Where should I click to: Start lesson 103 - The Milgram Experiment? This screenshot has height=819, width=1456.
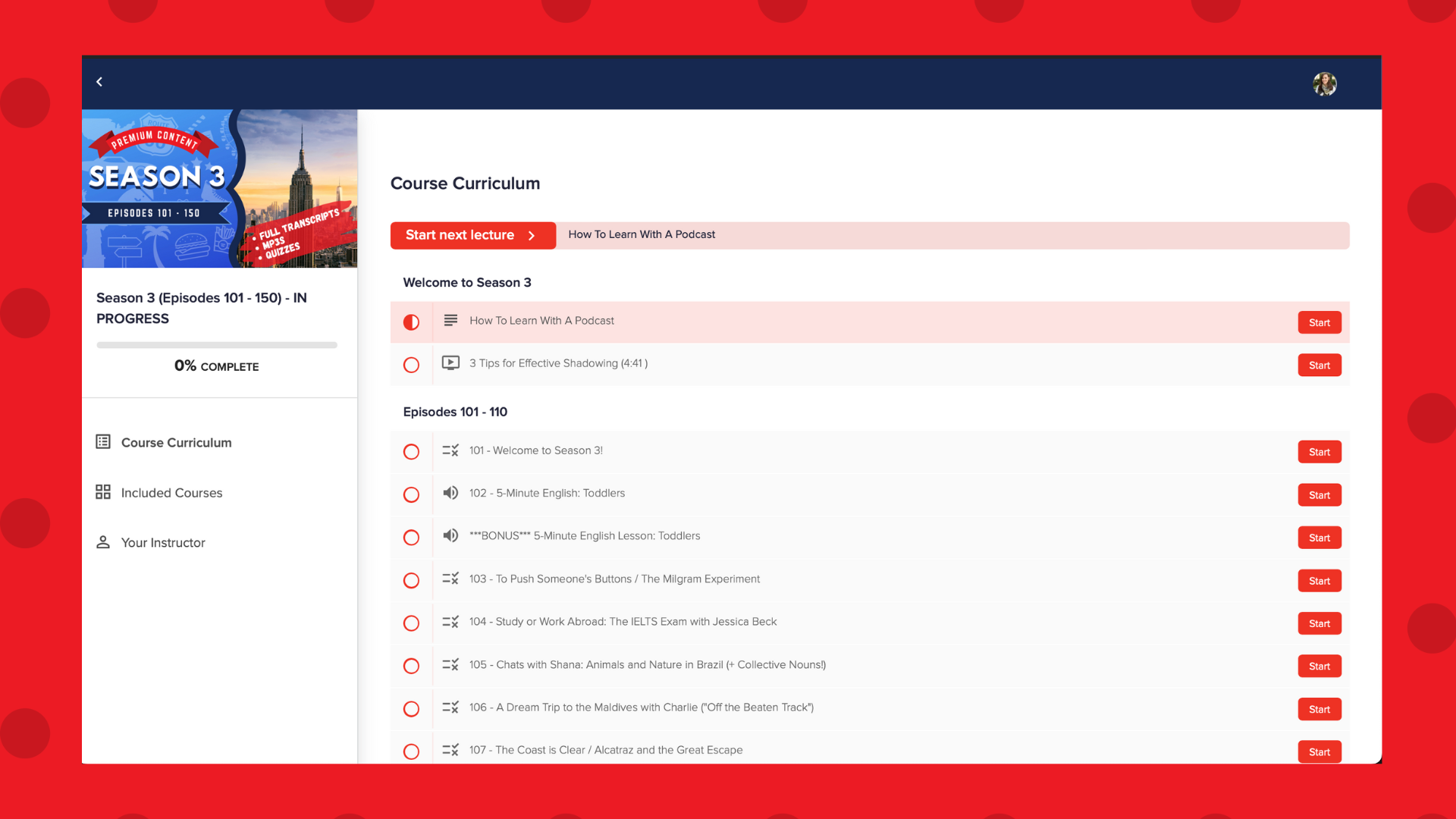1319,581
